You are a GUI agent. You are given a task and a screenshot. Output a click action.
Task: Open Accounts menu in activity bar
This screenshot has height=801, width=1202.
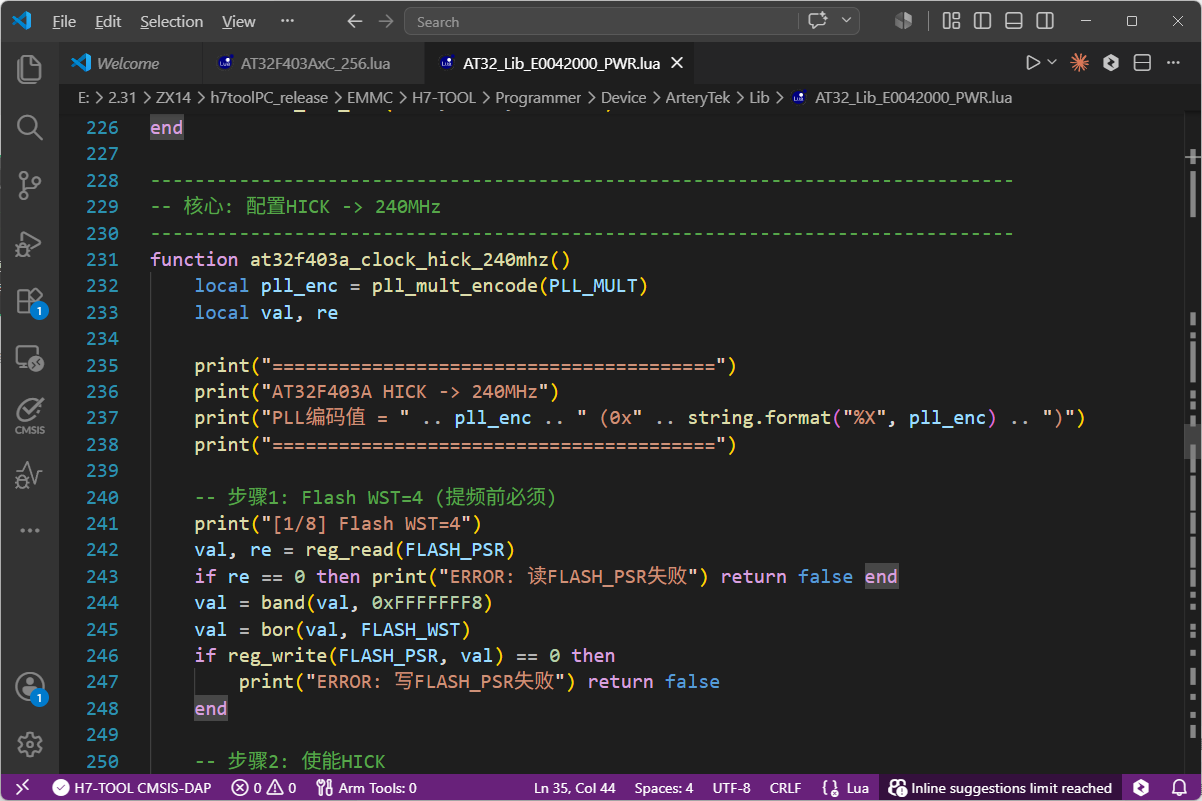coord(30,687)
